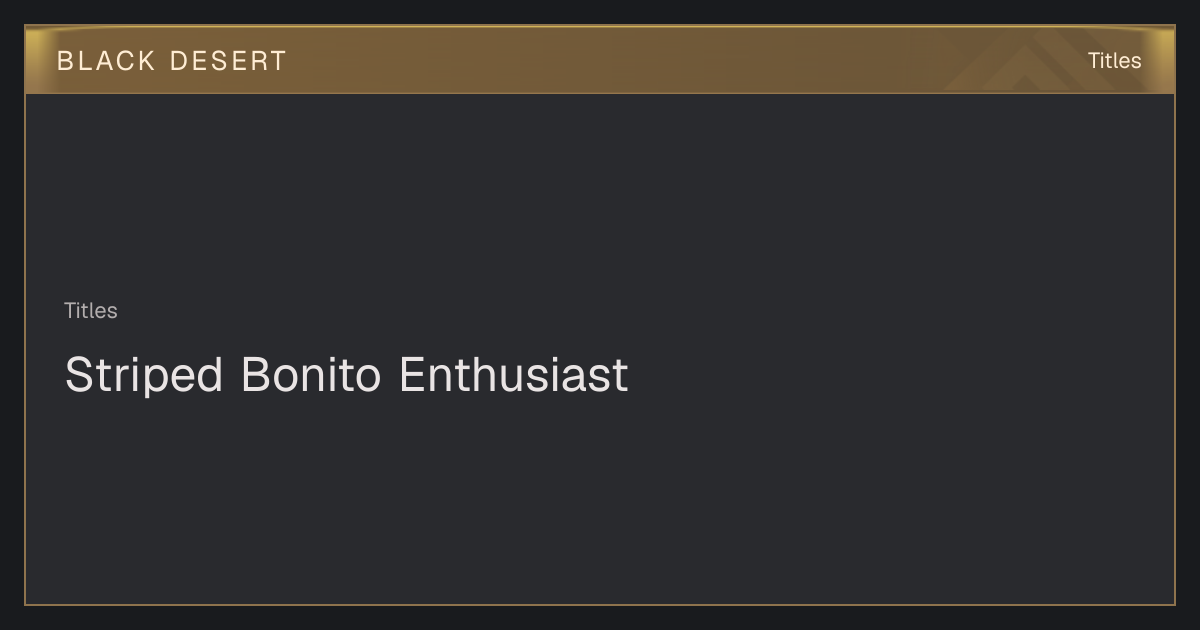Click the gold header banner's empty middle area
1200x630 pixels.
pos(600,60)
